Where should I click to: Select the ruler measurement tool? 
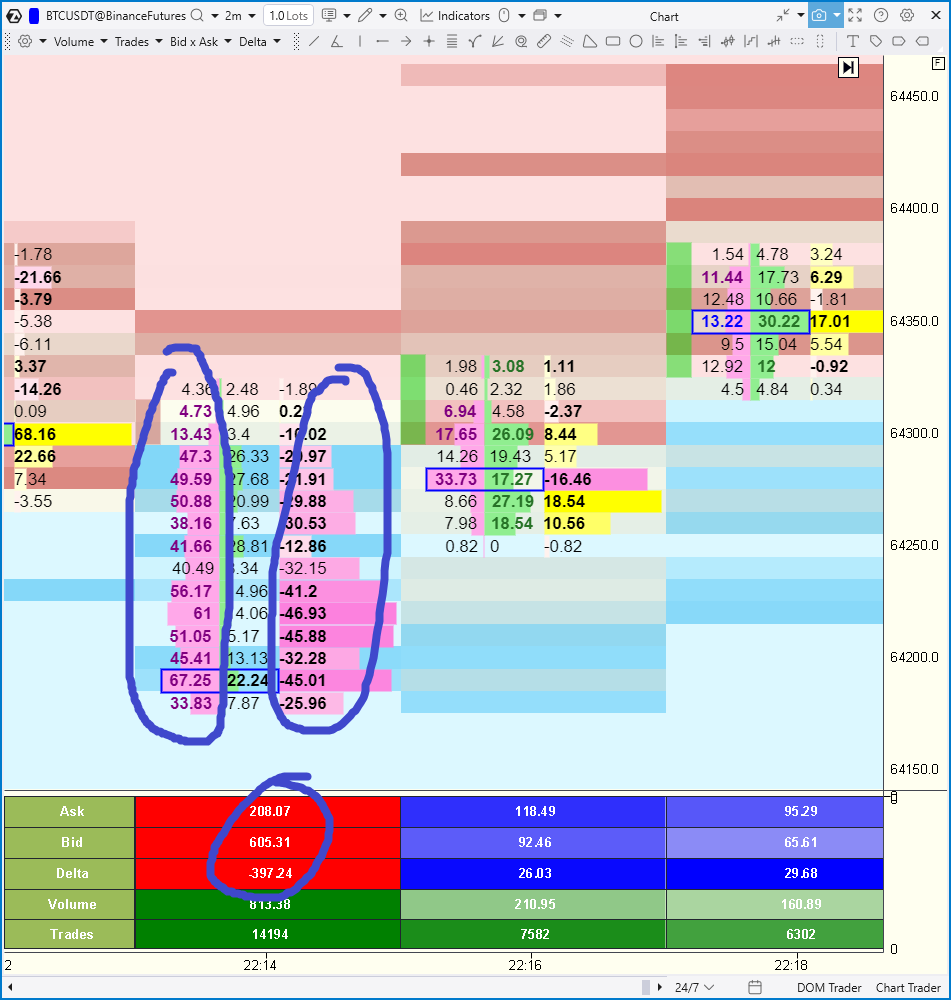[543, 42]
